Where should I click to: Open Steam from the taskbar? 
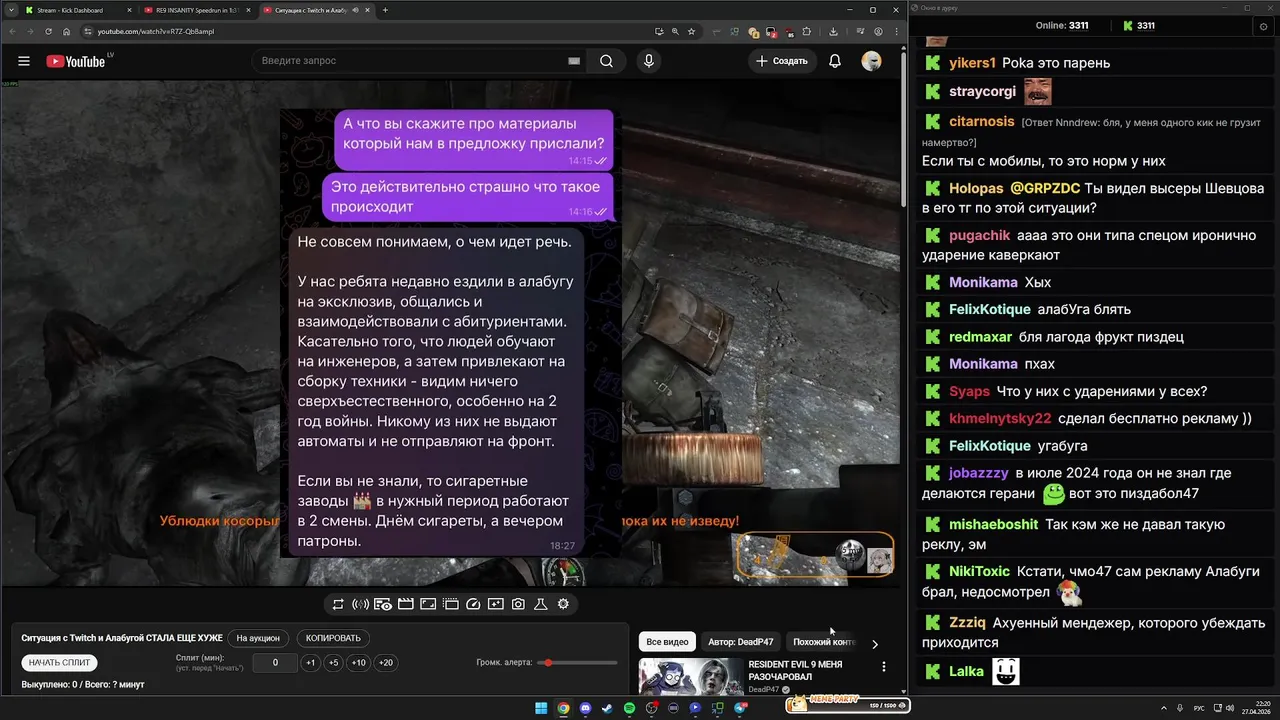607,708
